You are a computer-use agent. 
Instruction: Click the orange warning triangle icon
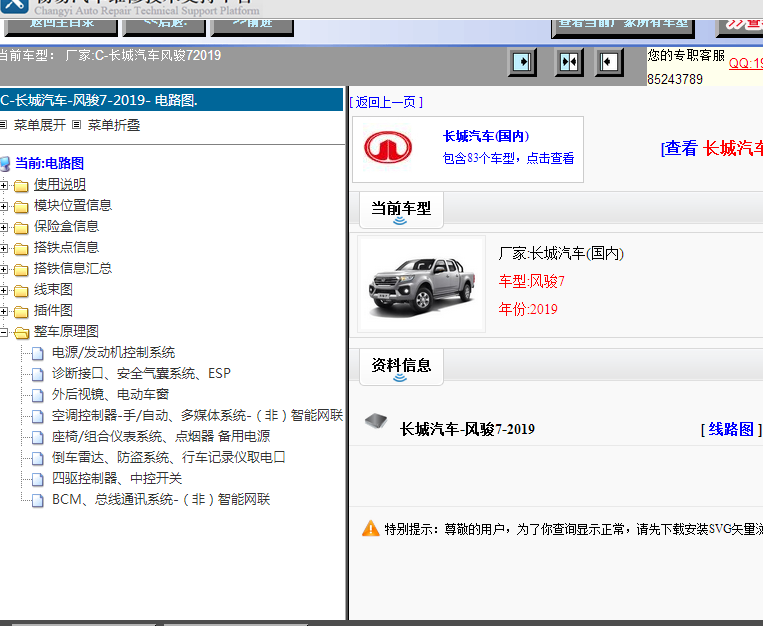371,529
